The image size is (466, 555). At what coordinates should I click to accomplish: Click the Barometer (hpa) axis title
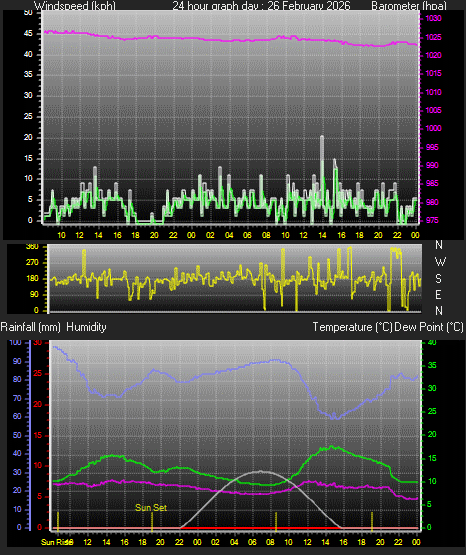click(409, 6)
